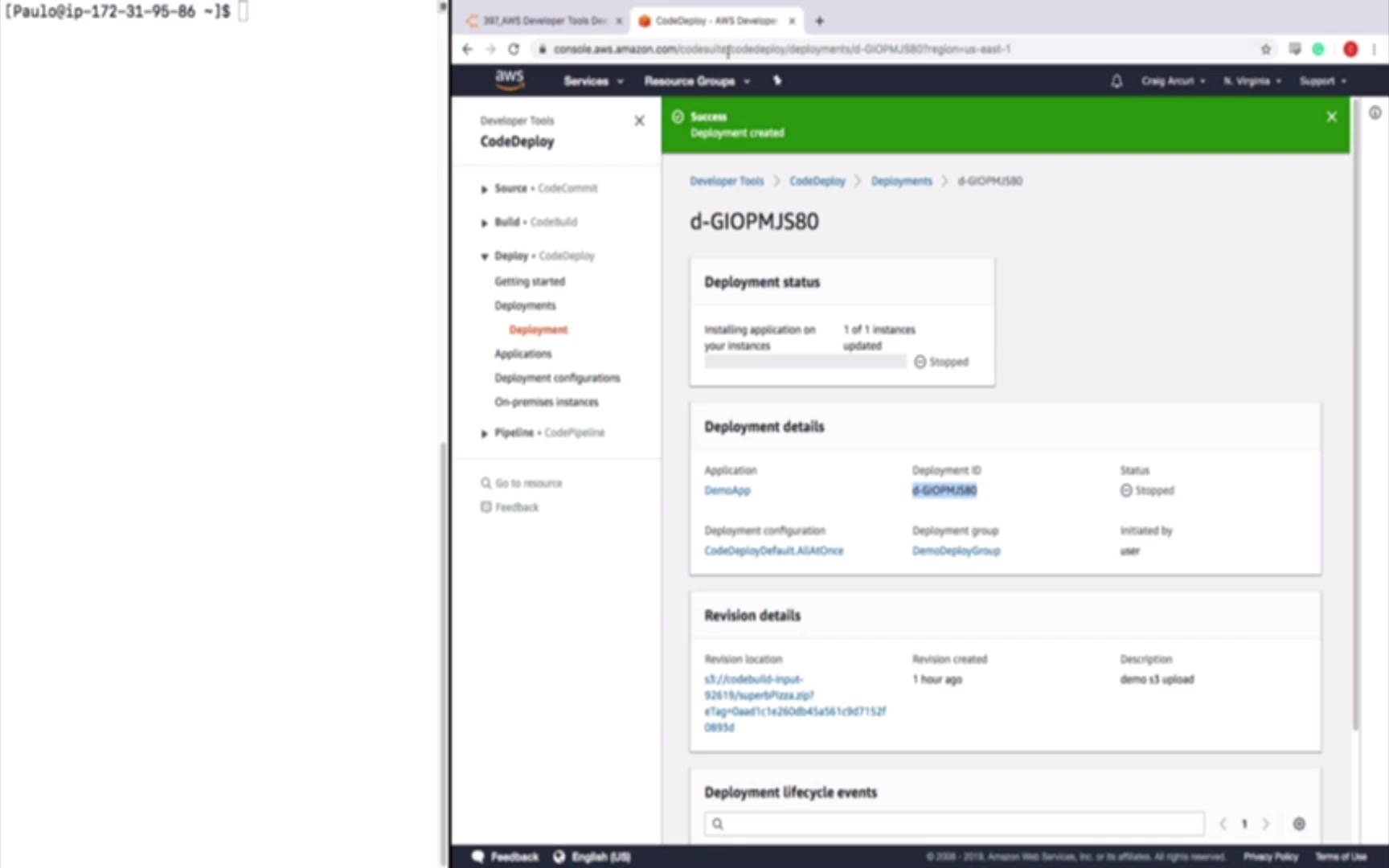Screen dimensions: 1389x868
Task: Click the Privacy Policy footer link
Action: 1271,857
